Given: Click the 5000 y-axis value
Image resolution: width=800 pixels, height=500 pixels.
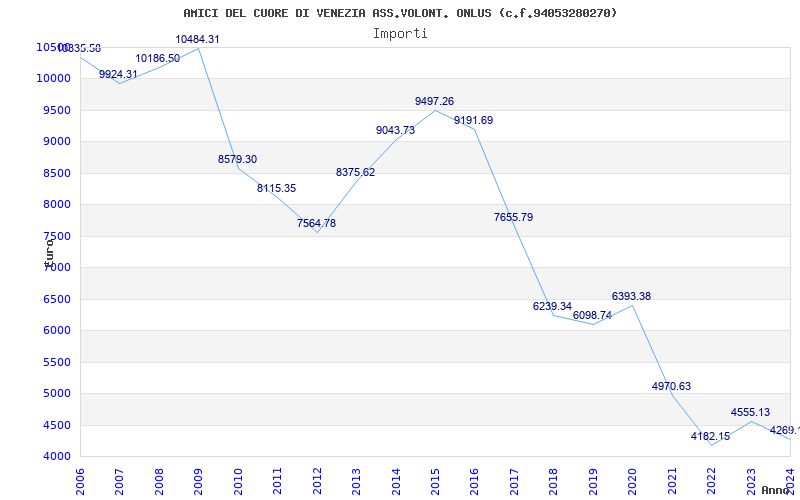Looking at the screenshot, I should point(57,393).
